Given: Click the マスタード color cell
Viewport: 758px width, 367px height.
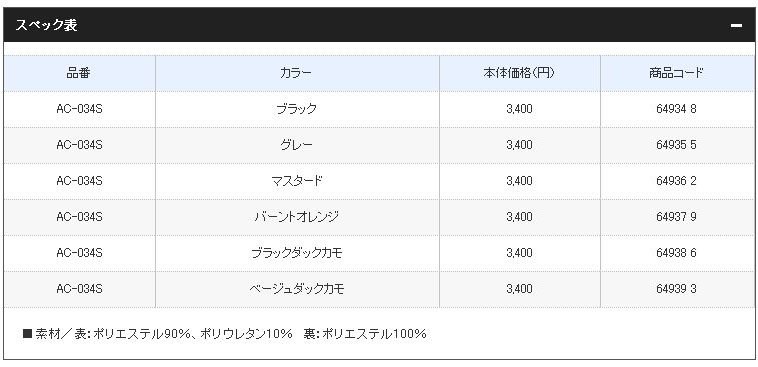Looking at the screenshot, I should coord(297,181).
